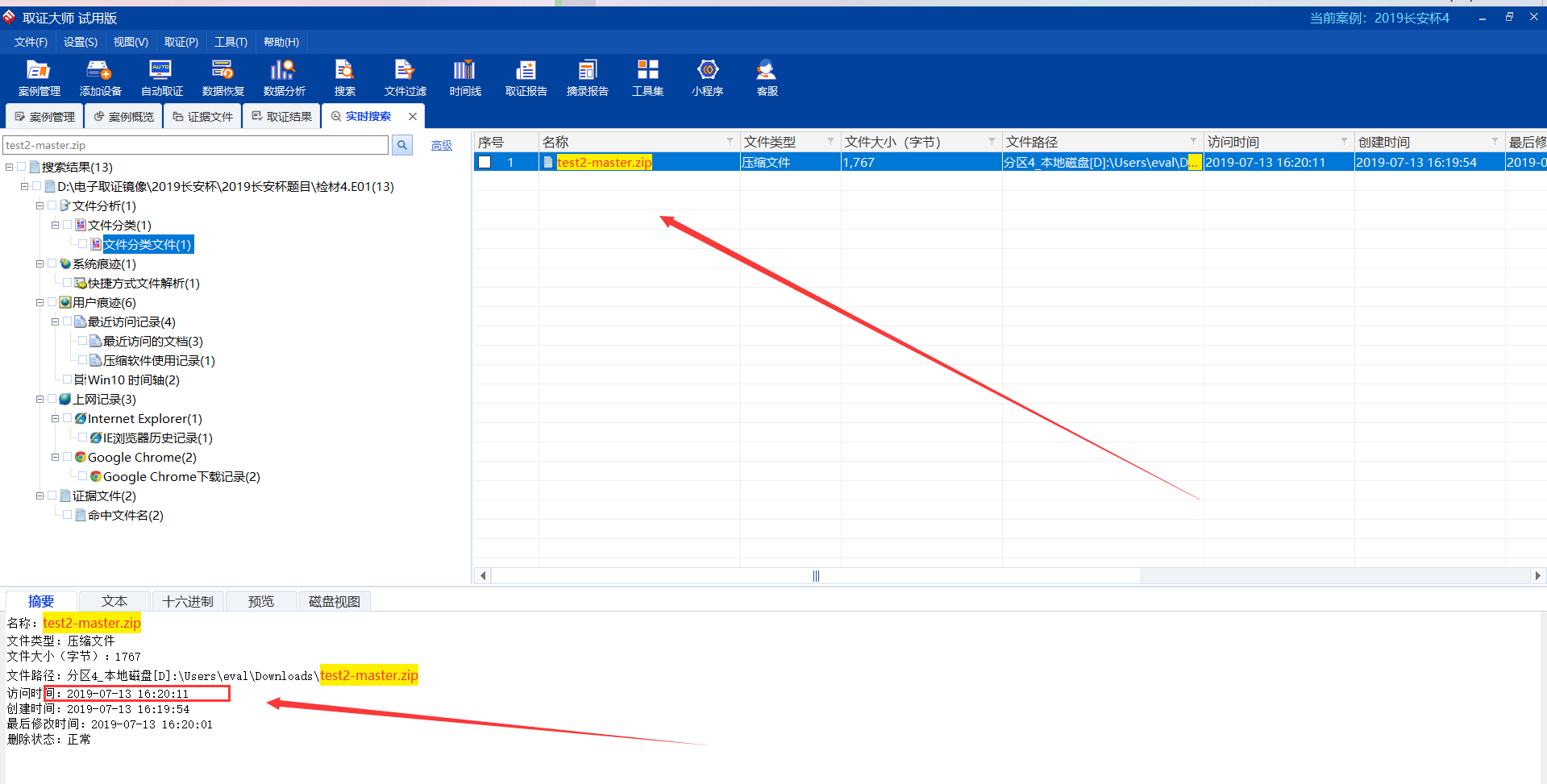Screen dimensions: 1547x784
Task: Open the 数据分析 tool
Action: (284, 78)
